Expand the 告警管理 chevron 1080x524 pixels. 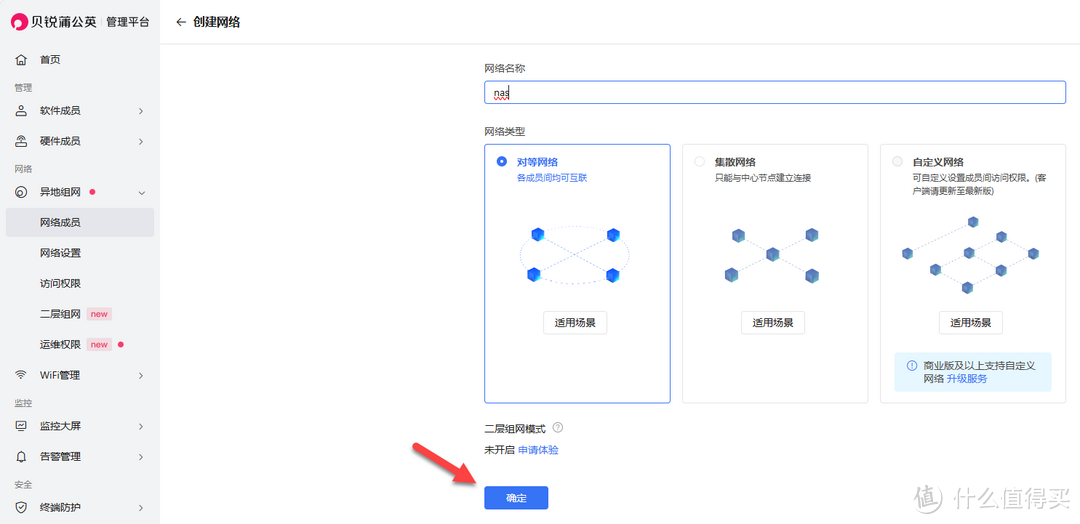tap(141, 457)
